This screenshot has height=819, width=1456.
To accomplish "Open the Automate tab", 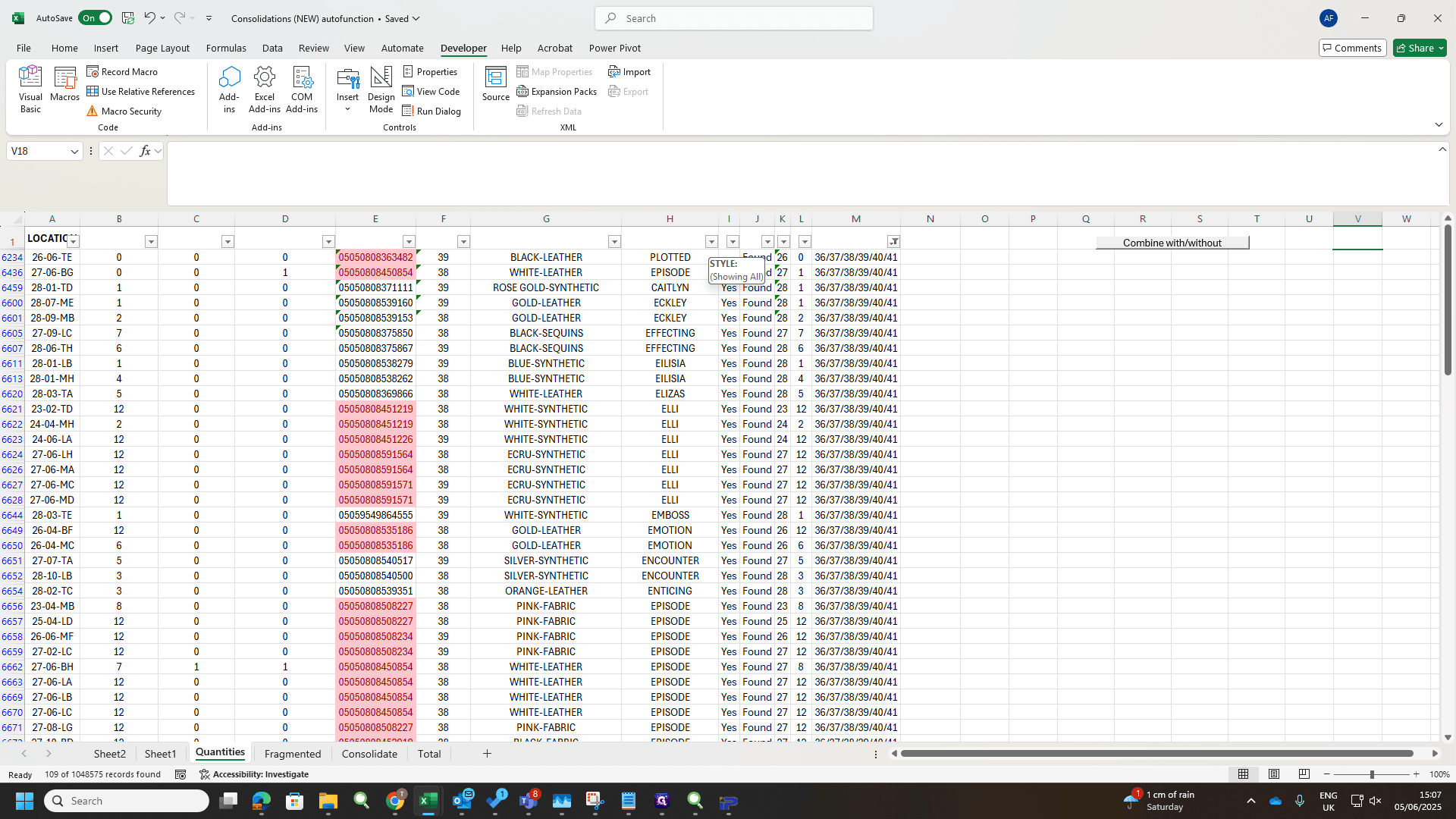I will pyautogui.click(x=402, y=48).
